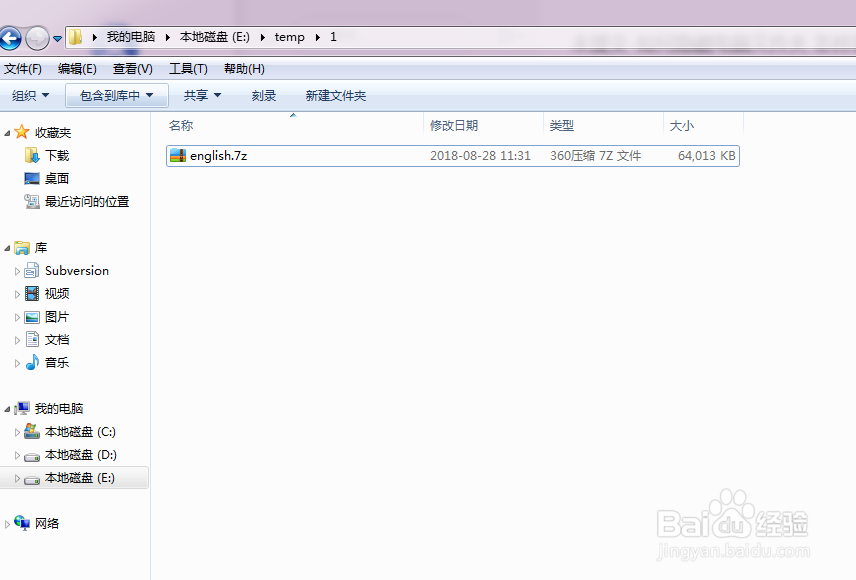
Task: Select the english.7z file name
Action: (218, 156)
